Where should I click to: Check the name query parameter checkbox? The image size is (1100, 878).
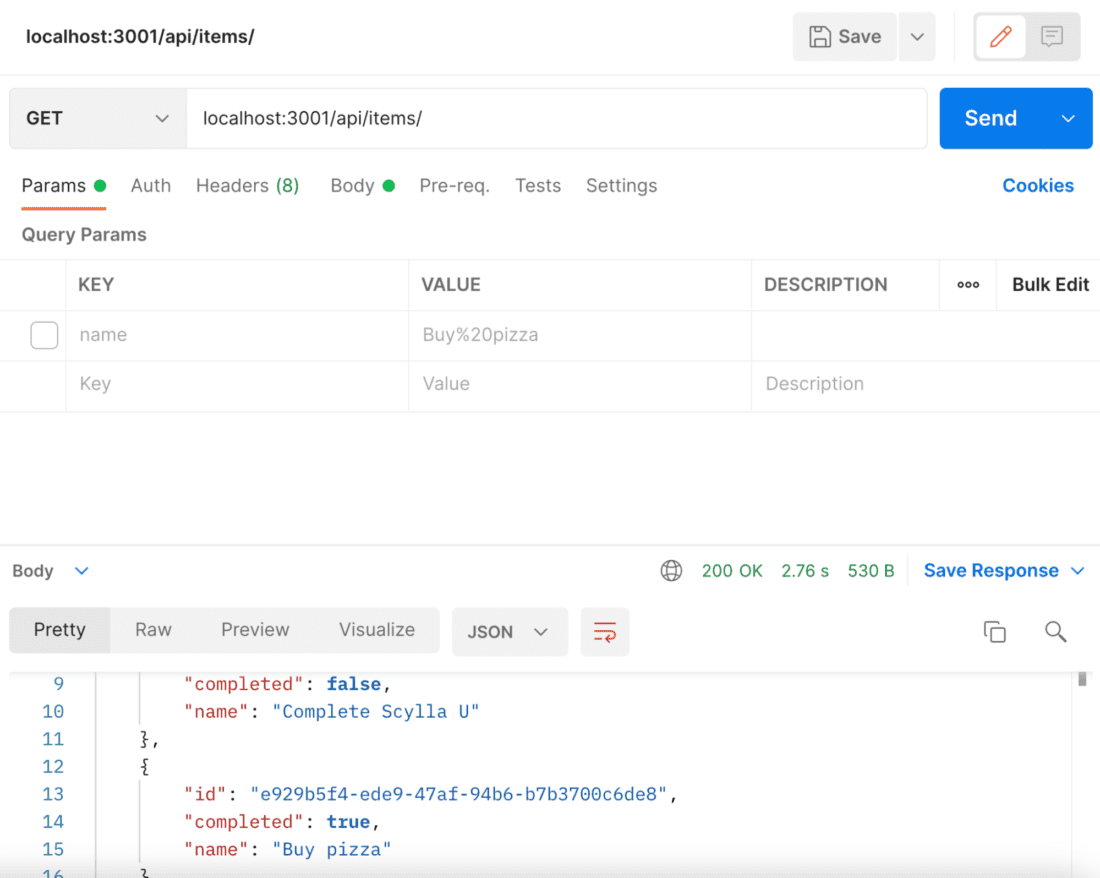[x=44, y=335]
